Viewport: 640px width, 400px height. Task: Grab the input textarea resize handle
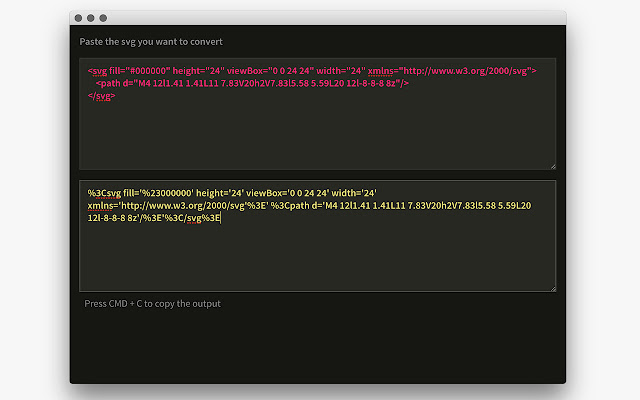tap(552, 165)
